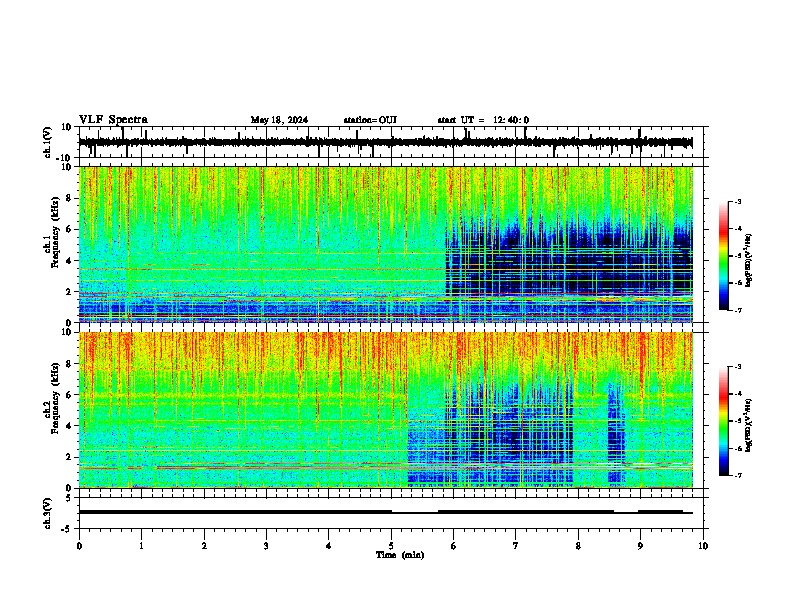This screenshot has height=612, width=792.
Task: Click the "Time (min)" axis label
Action: (x=400, y=555)
